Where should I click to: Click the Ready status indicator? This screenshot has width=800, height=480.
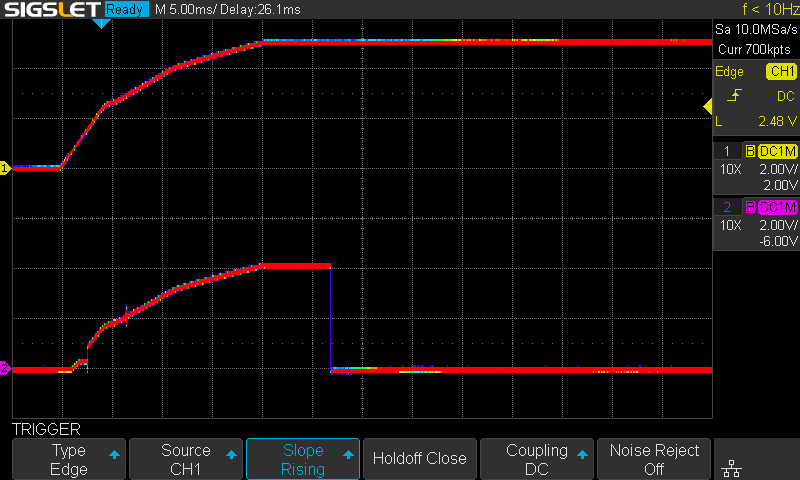(127, 9)
